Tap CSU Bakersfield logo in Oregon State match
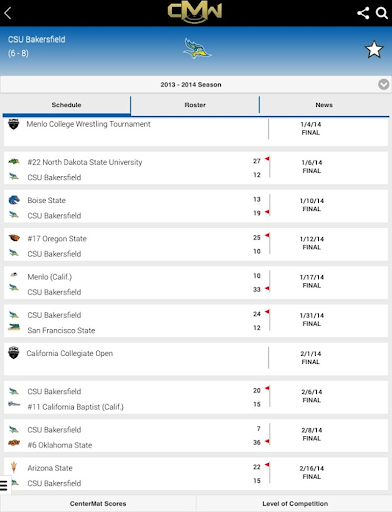 [x=14, y=252]
